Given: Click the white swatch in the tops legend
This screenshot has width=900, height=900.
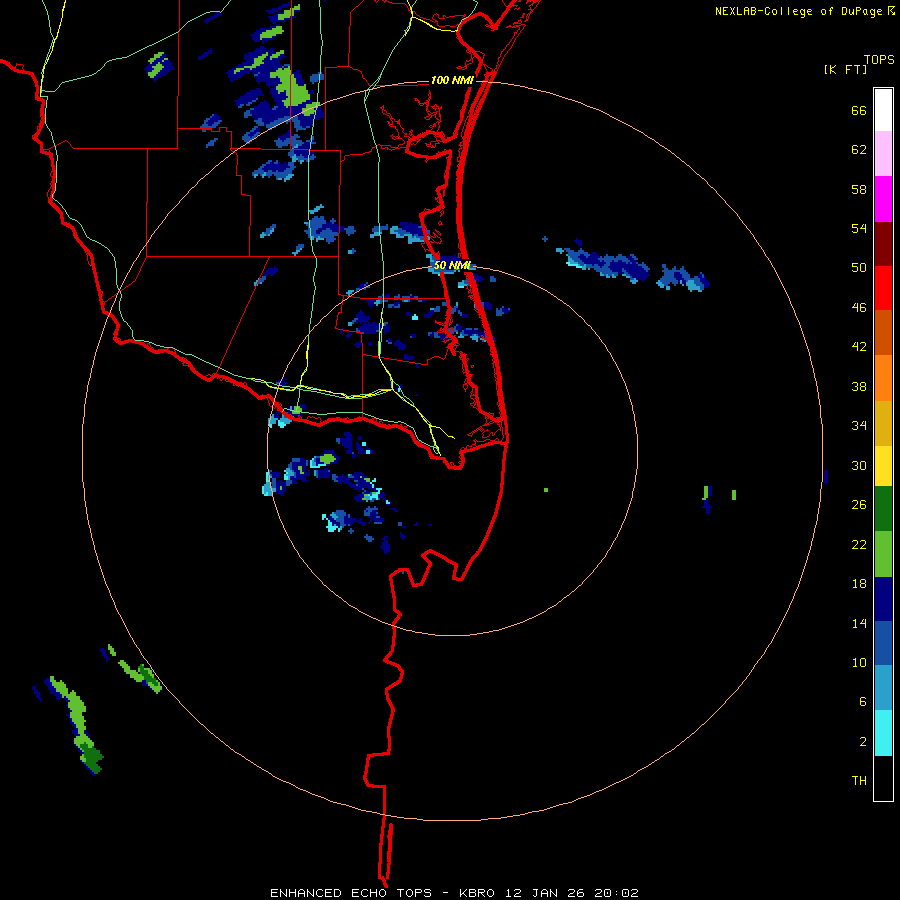Looking at the screenshot, I should (883, 110).
